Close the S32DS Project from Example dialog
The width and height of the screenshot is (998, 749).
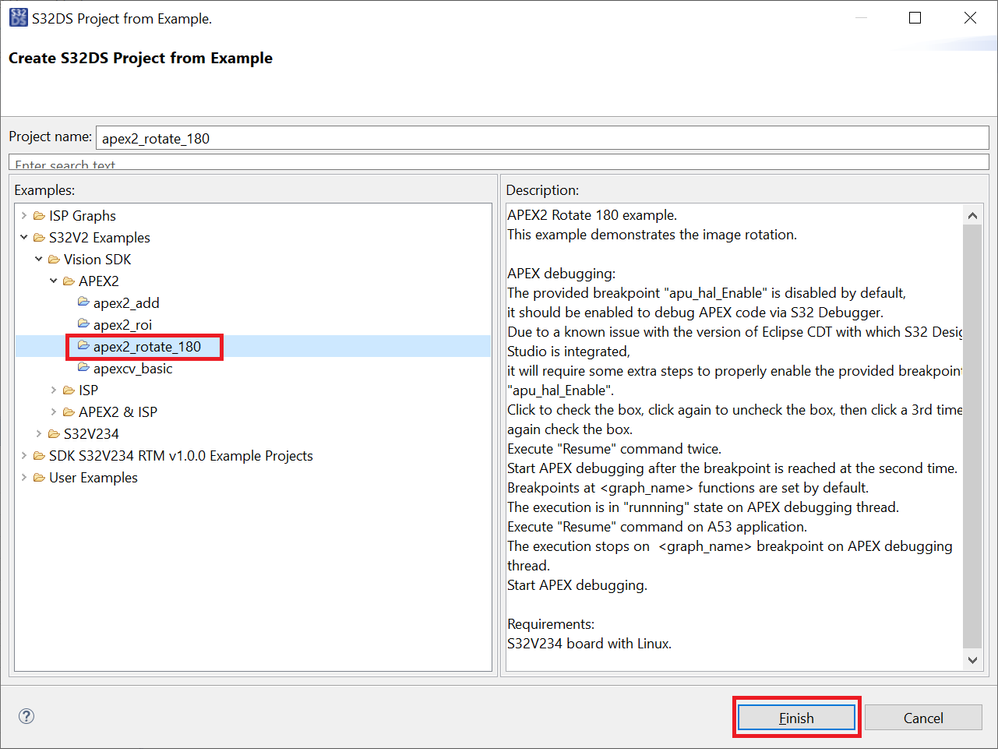click(970, 18)
